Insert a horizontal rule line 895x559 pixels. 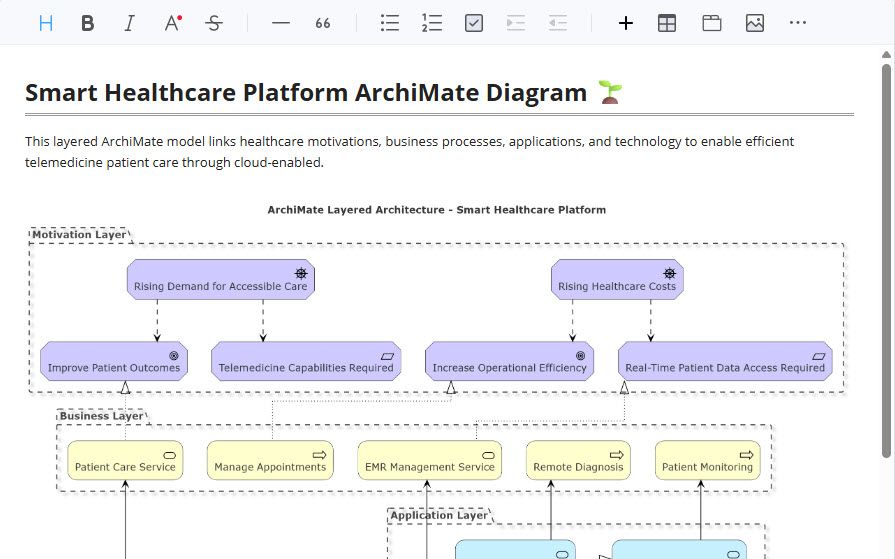click(x=281, y=23)
